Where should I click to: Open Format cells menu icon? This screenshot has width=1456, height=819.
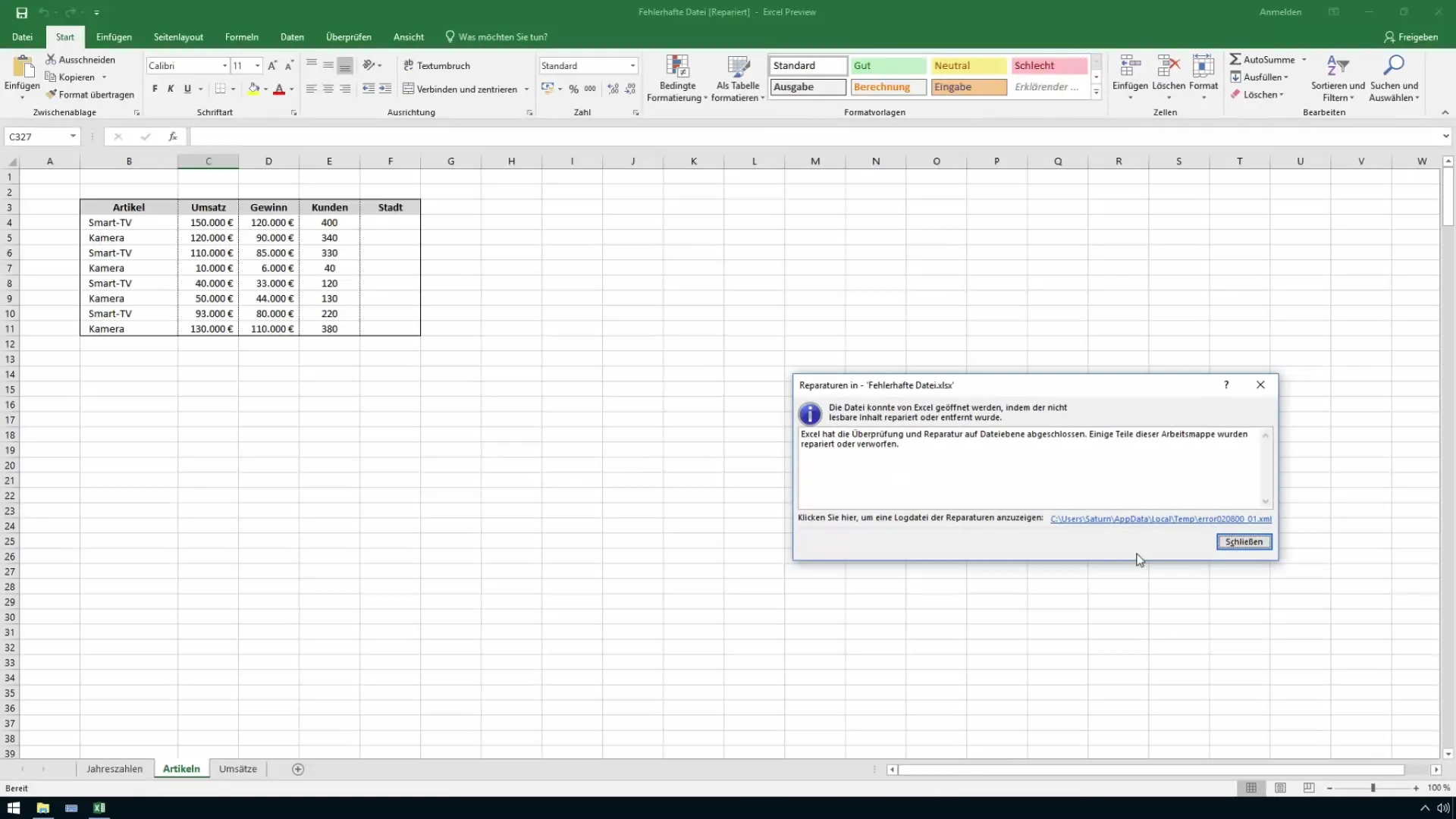click(1203, 66)
